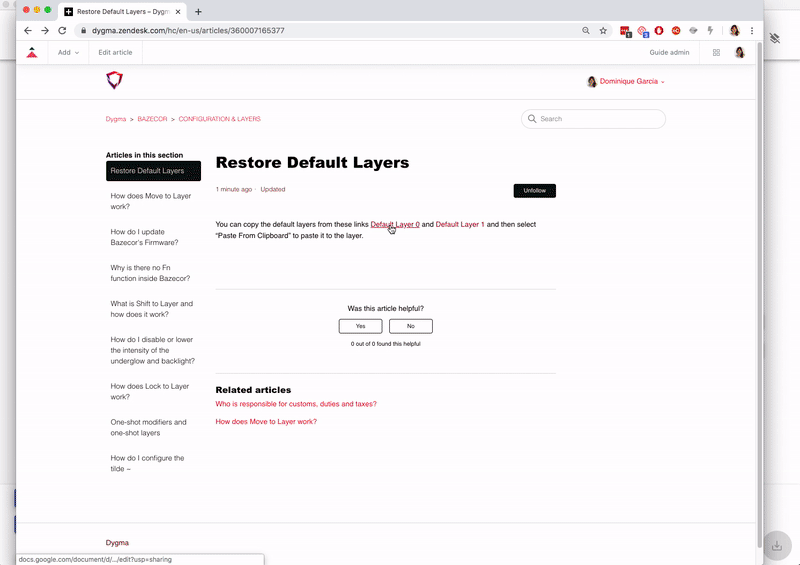Click the address bar URL
Image resolution: width=800 pixels, height=565 pixels.
(x=188, y=31)
